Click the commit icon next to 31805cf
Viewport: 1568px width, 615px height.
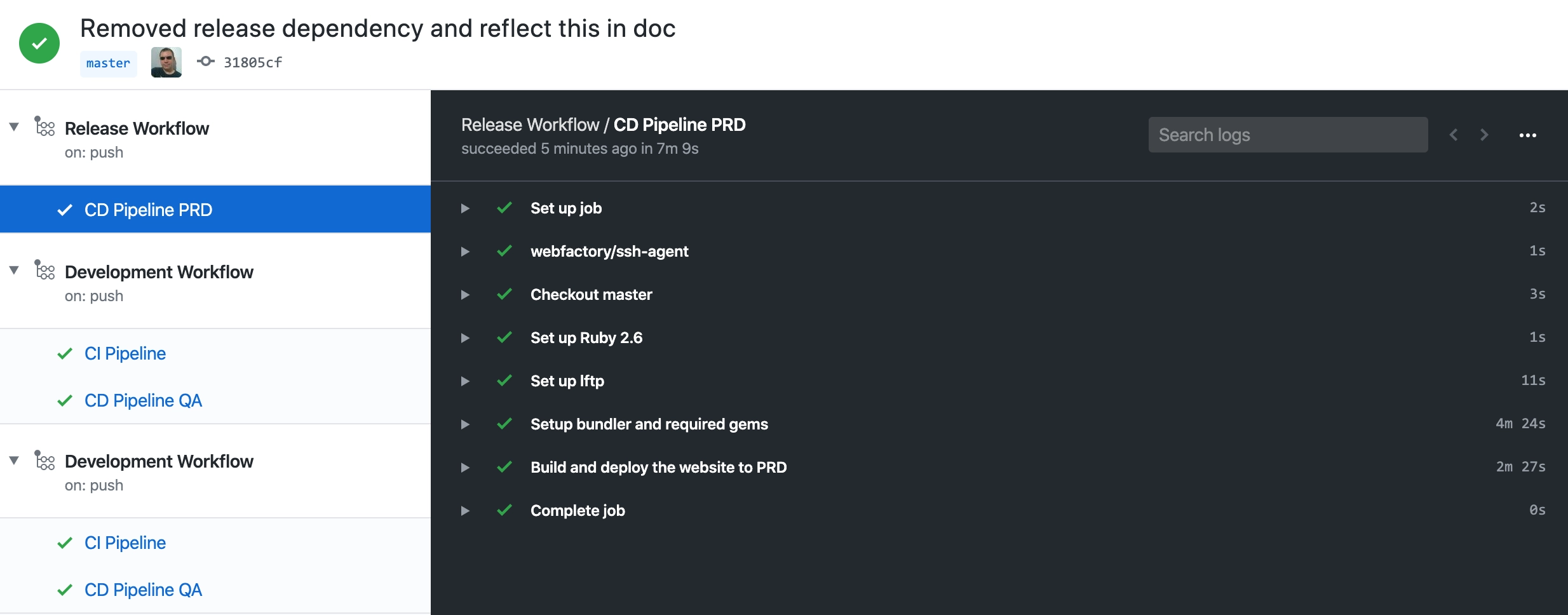point(206,62)
